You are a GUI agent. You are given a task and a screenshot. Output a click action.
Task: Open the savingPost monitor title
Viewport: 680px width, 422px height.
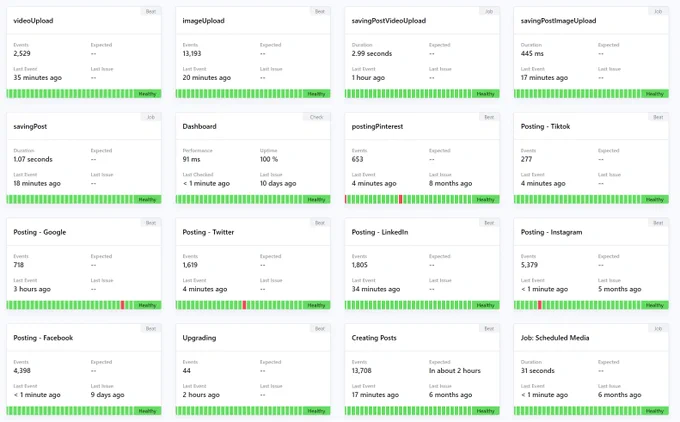tap(30, 127)
